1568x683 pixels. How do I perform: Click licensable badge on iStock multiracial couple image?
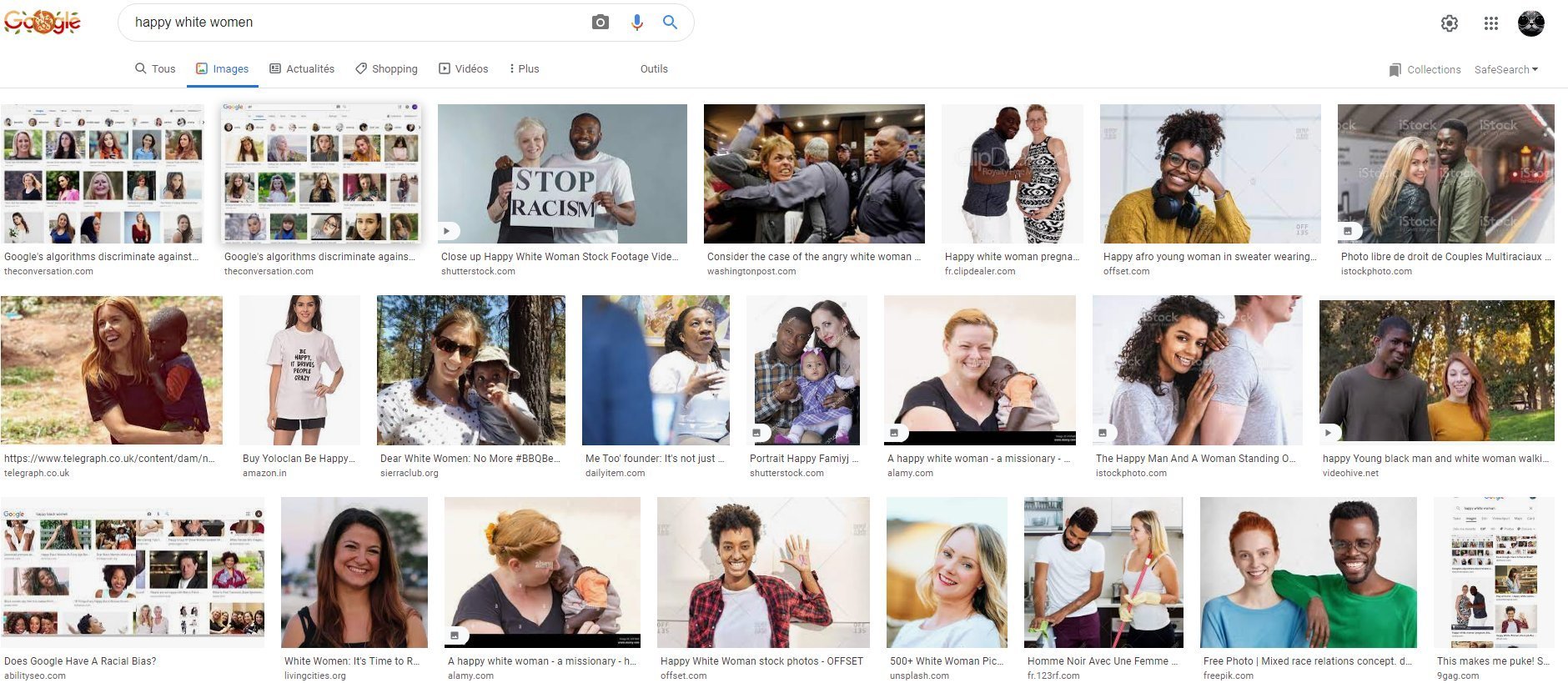[x=1348, y=231]
